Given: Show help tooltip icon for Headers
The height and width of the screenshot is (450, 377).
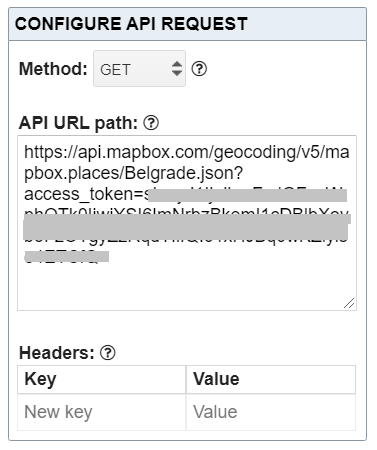Looking at the screenshot, I should click(x=108, y=353).
